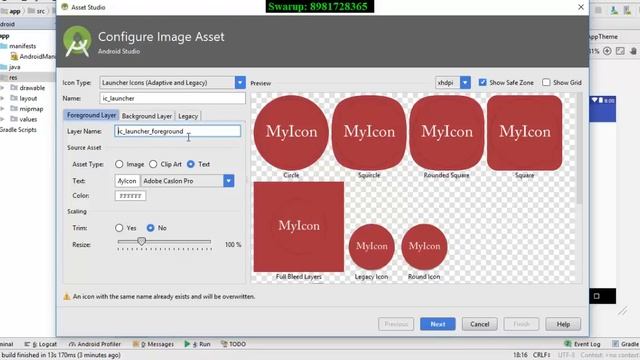The image size is (640, 360).
Task: Expand the mipmap folder
Action: 2,109
